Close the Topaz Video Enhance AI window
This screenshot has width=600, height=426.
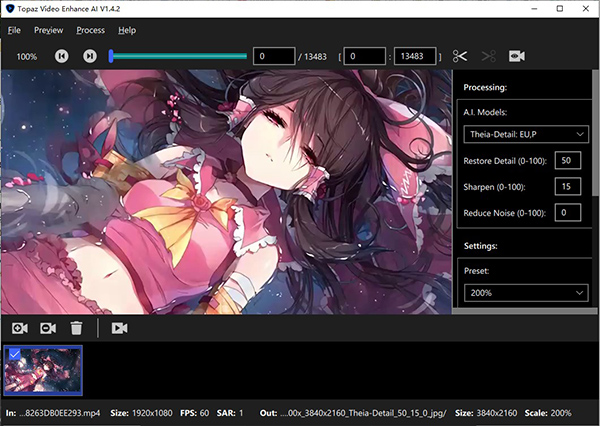(586, 8)
